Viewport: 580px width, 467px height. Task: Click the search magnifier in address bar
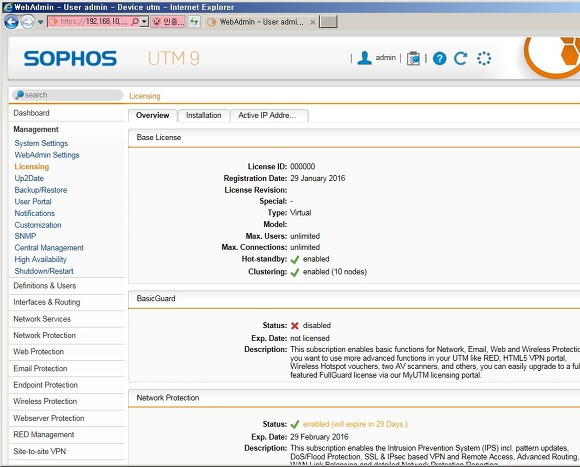[135, 22]
